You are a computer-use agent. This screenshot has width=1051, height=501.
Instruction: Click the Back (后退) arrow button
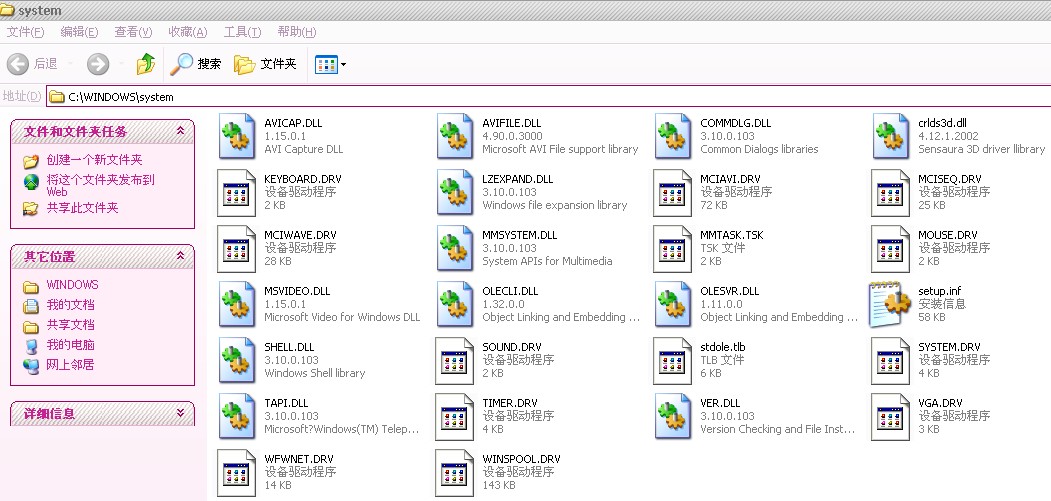[x=17, y=64]
